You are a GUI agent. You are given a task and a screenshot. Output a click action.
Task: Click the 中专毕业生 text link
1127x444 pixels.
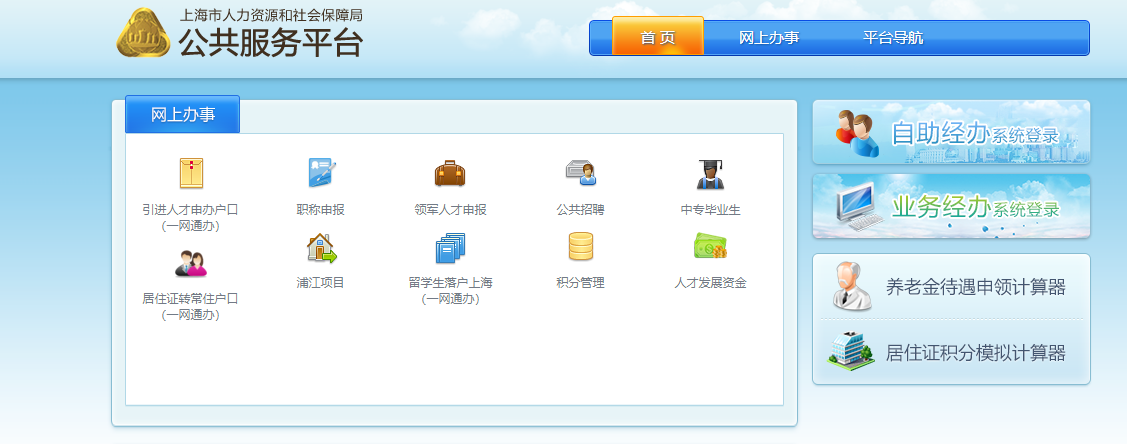click(x=710, y=210)
